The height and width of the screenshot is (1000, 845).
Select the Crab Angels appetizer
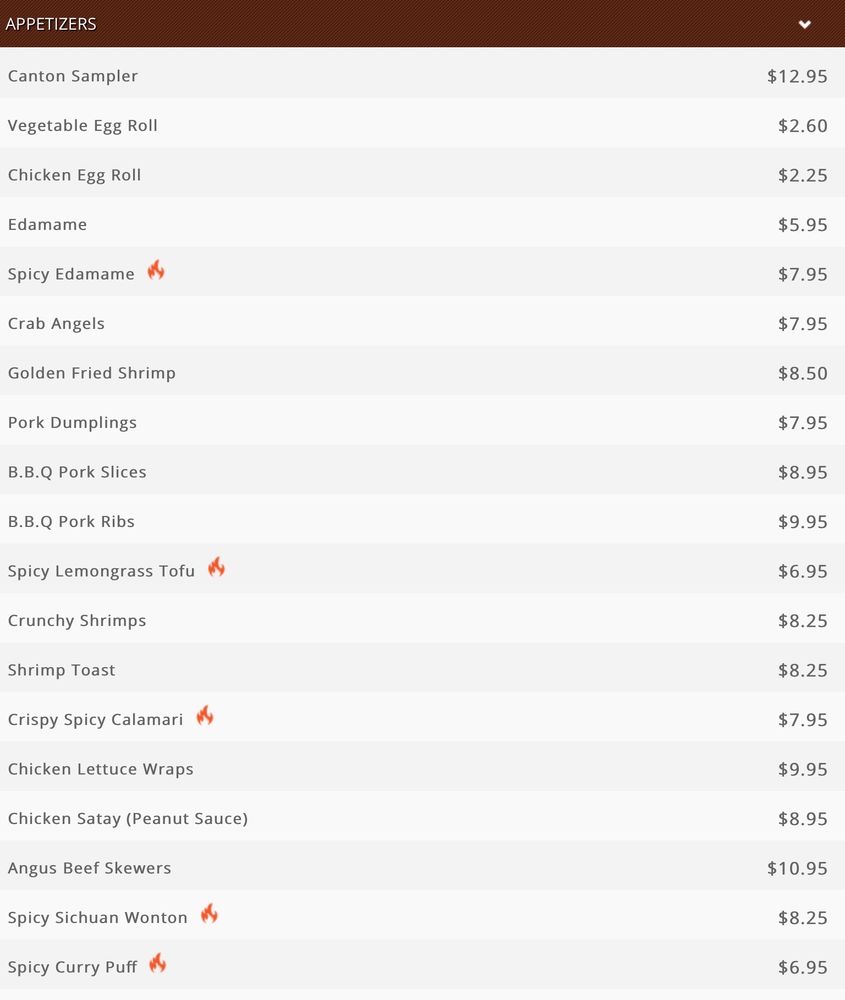coord(422,323)
